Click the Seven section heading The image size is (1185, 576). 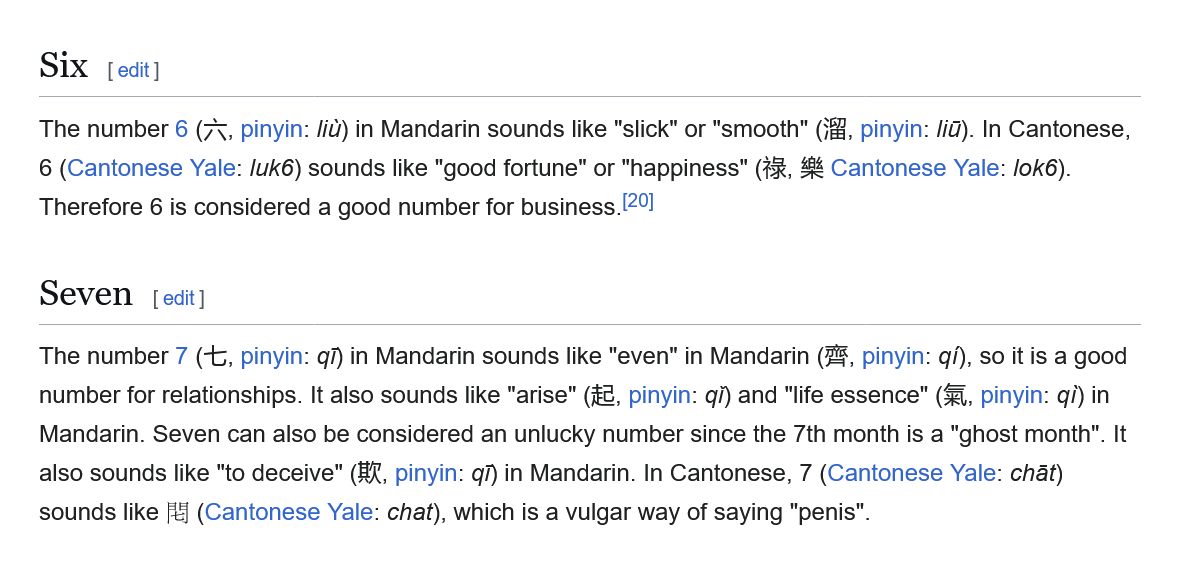pos(86,294)
